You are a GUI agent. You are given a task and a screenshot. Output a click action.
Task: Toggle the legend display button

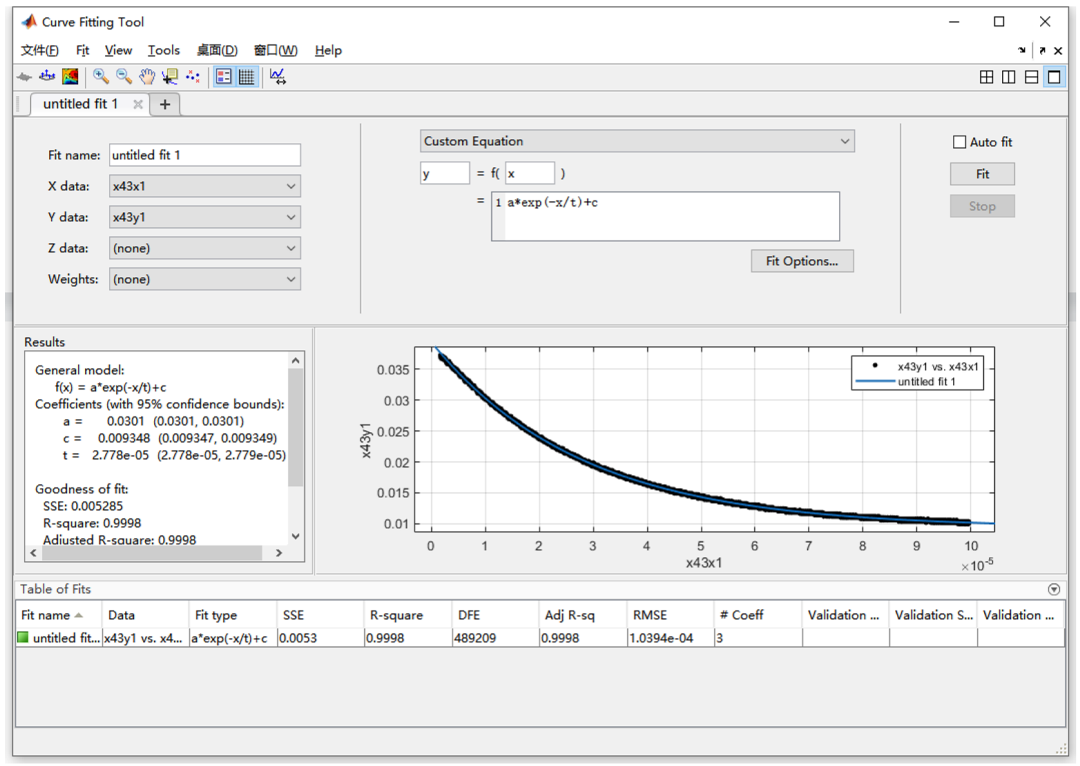tap(224, 76)
